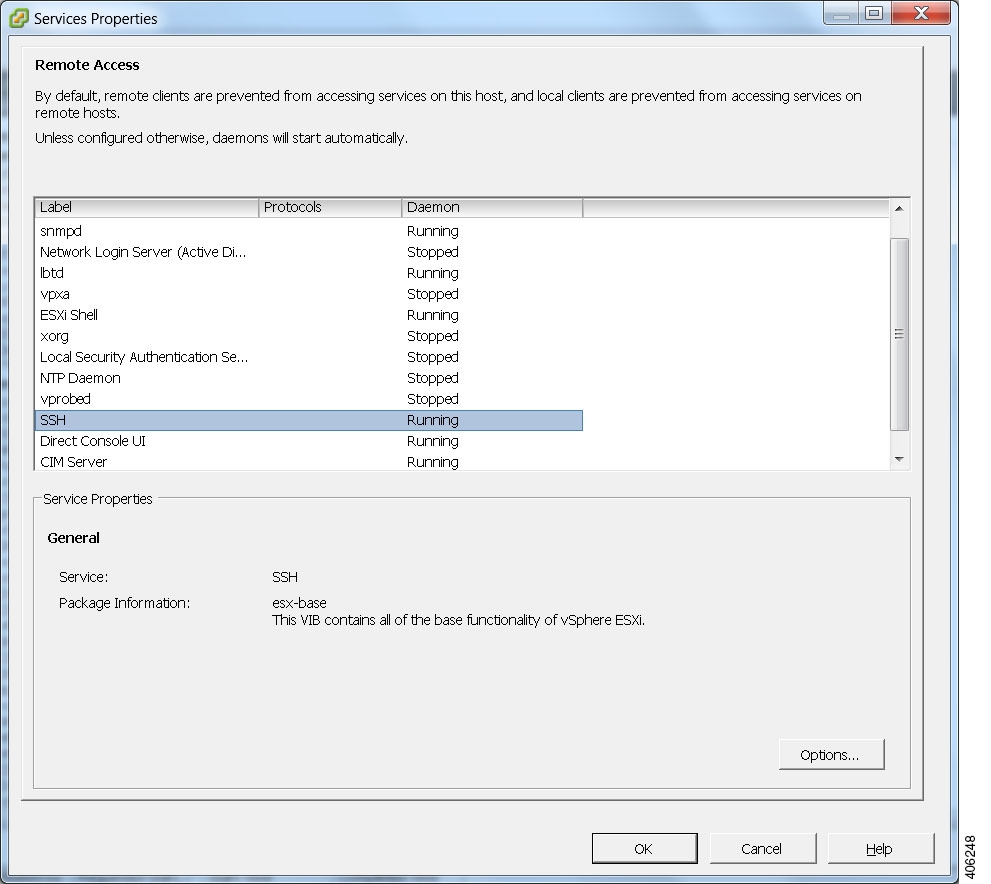Image resolution: width=991 pixels, height=884 pixels.
Task: Click the scroll up arrow of services list
Action: tap(899, 209)
